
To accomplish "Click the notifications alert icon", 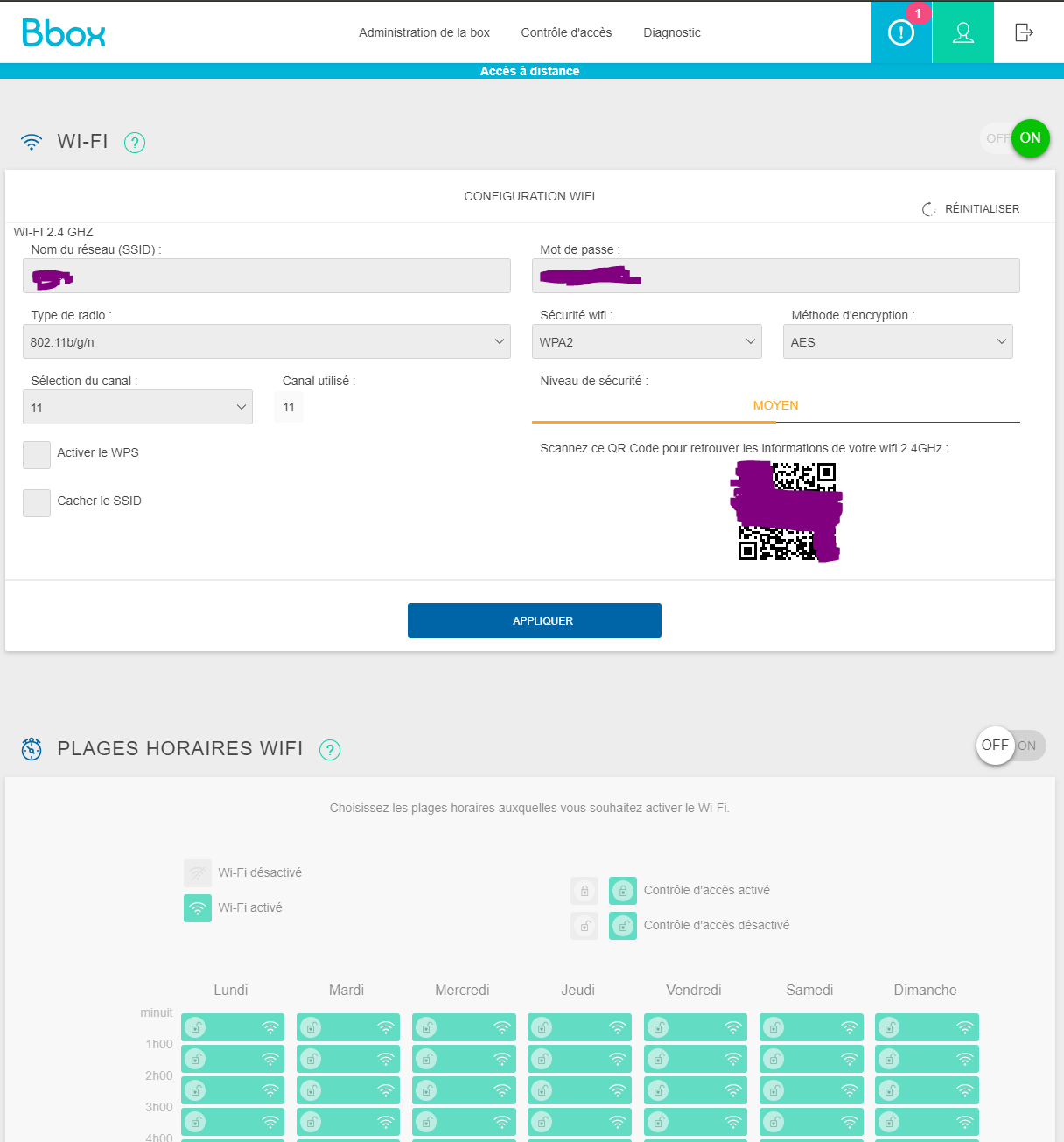I will 900,32.
